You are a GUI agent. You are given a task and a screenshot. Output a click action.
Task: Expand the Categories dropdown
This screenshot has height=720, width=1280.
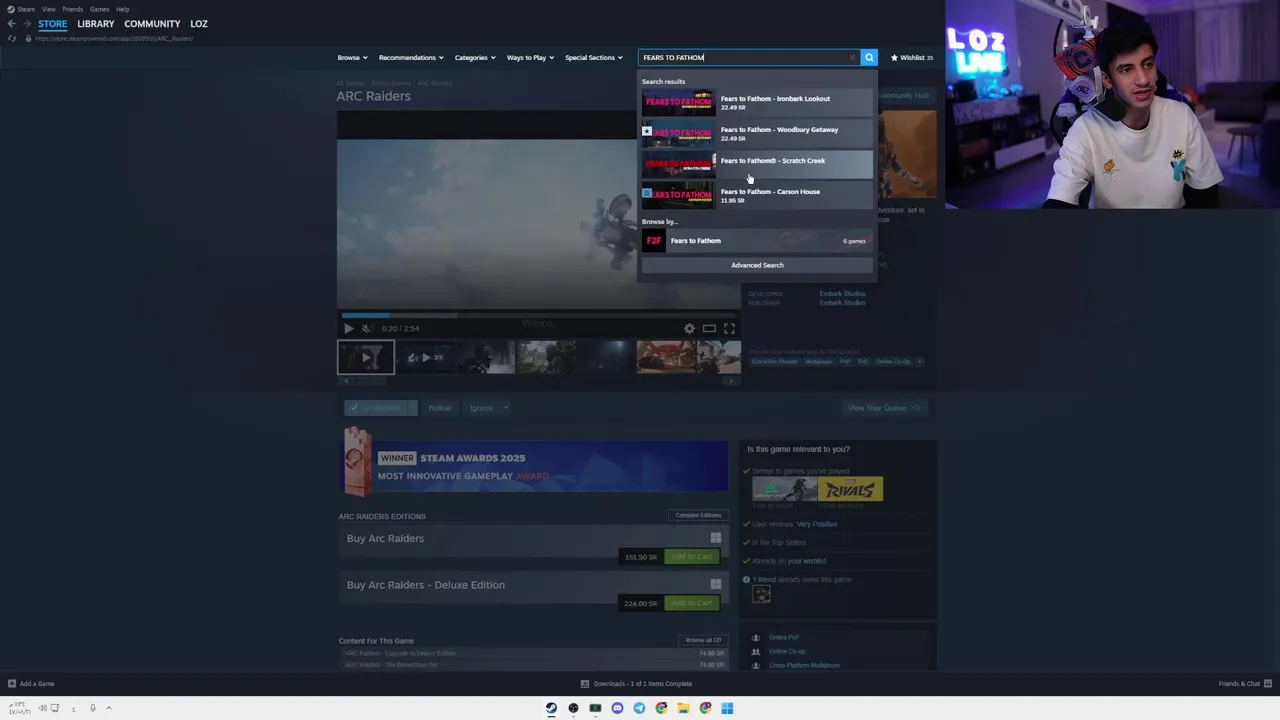[x=475, y=57]
